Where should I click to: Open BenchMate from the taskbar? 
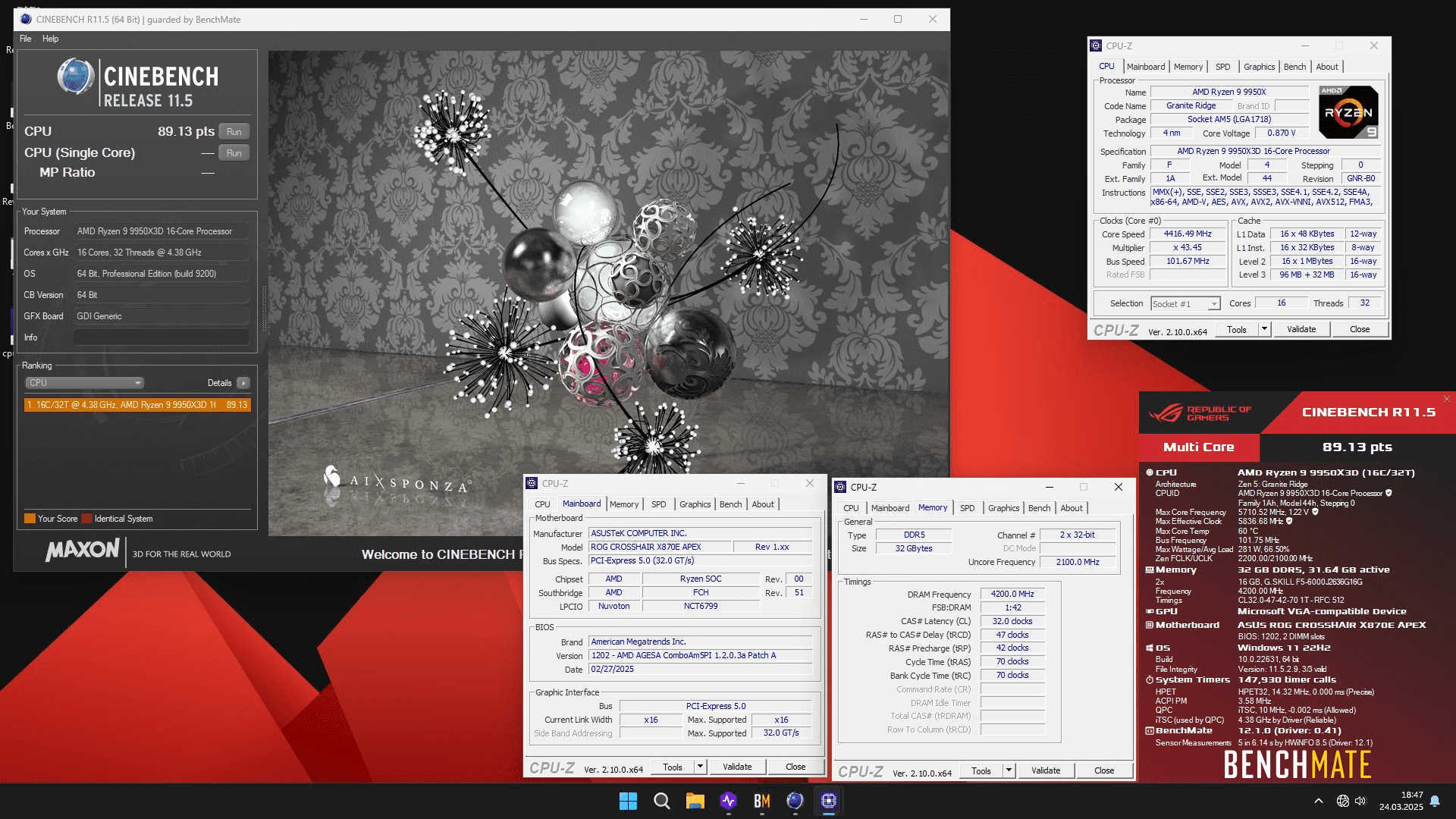click(x=761, y=801)
